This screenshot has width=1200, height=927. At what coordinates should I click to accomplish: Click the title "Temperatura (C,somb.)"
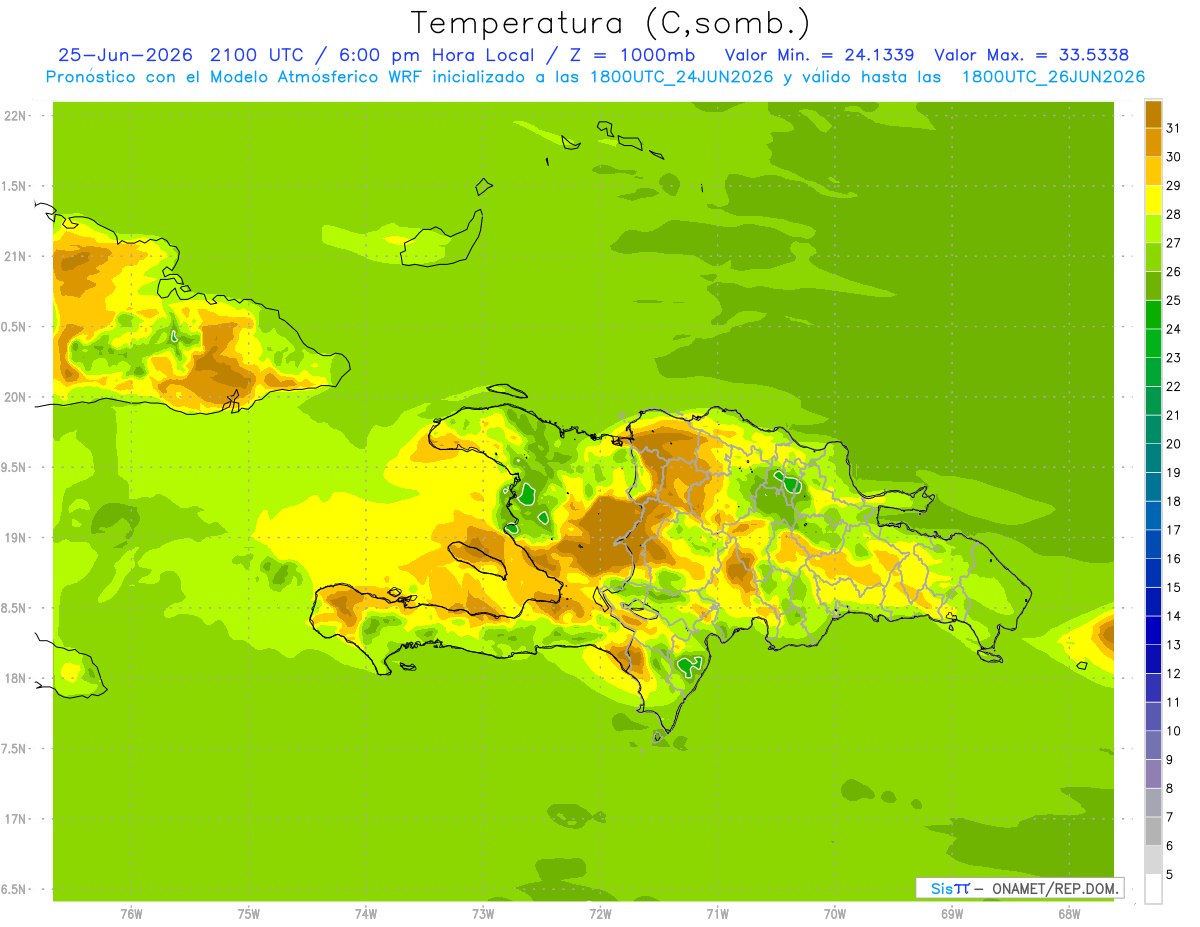click(611, 24)
